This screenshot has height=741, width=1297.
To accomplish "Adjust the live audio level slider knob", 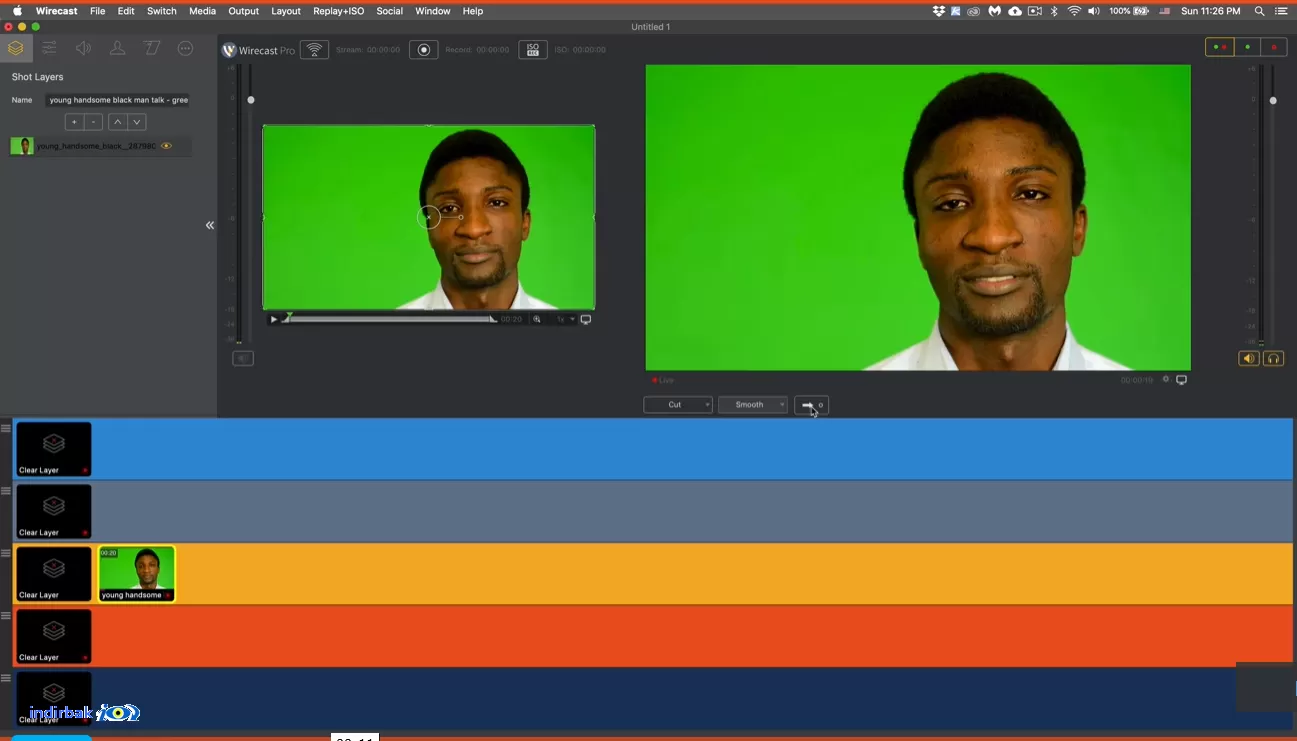I will click(1273, 100).
